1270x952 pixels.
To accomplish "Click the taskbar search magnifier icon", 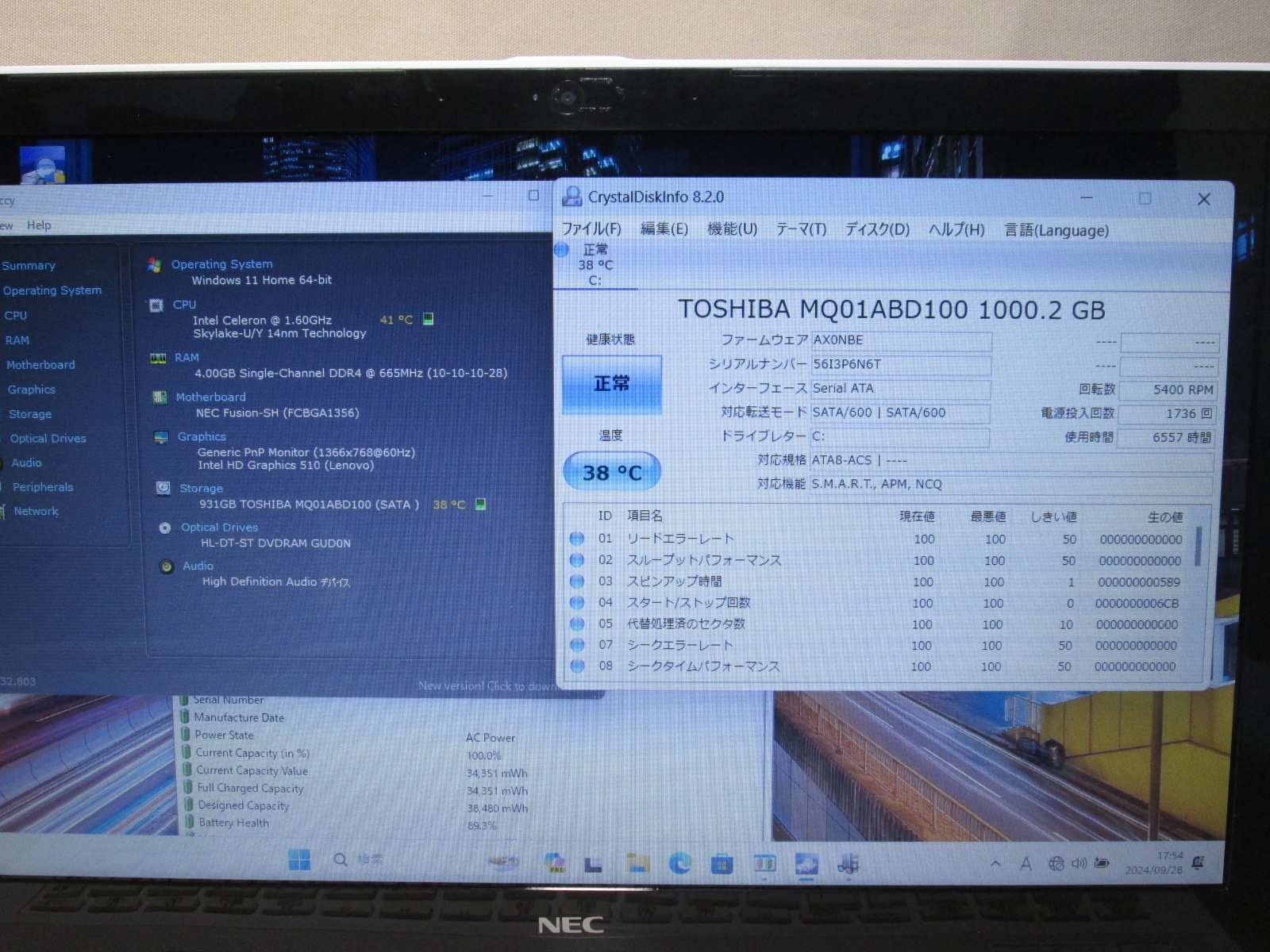I will (341, 860).
